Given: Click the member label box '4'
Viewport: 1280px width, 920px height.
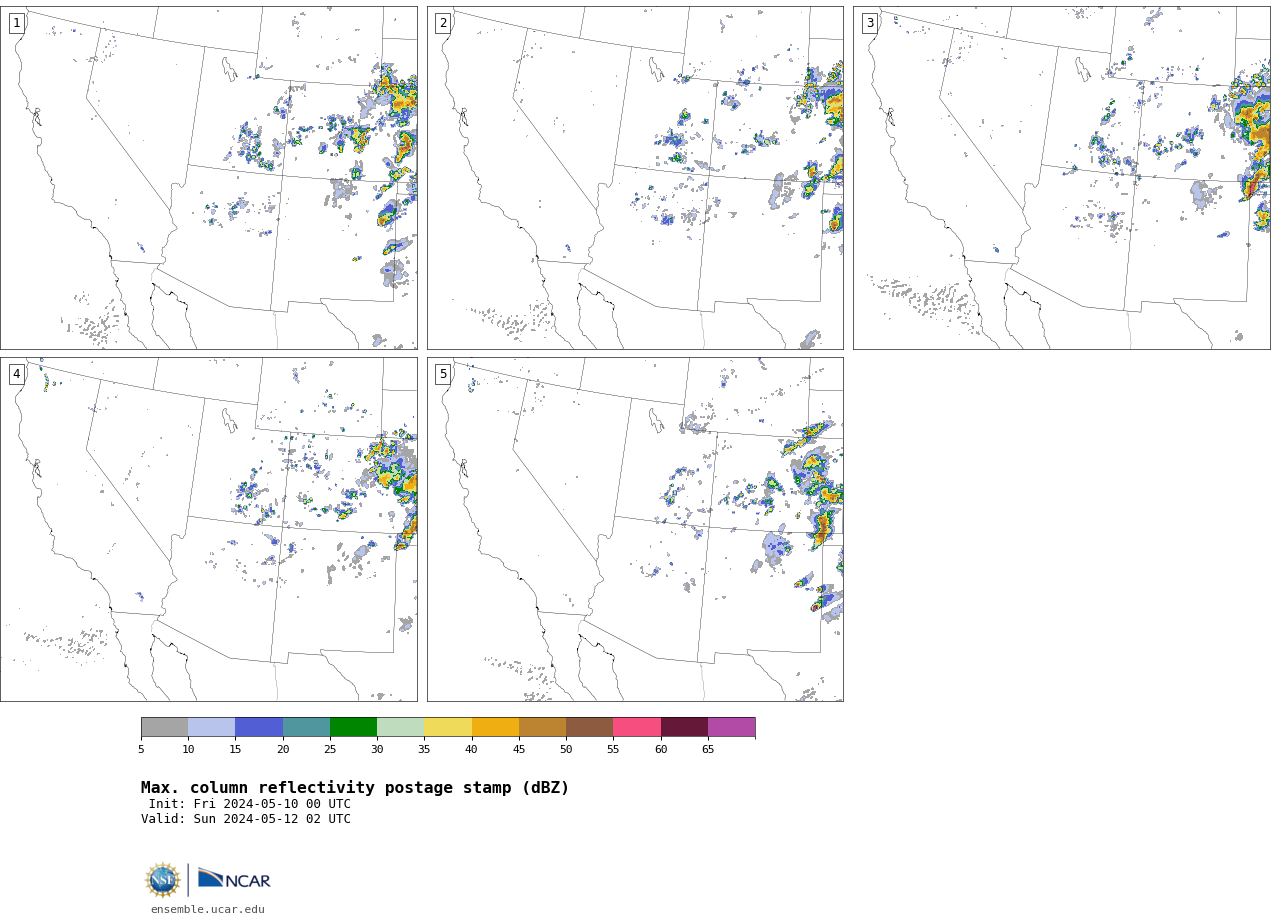Looking at the screenshot, I should pos(16,374).
